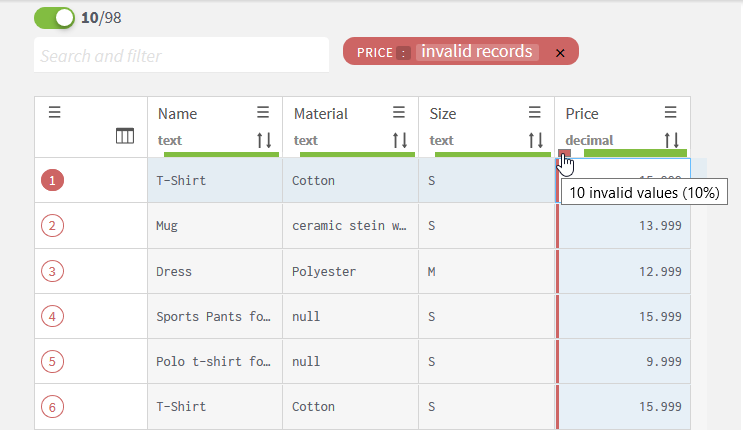The width and height of the screenshot is (743, 430).
Task: Open the row header hamburger menu
Action: point(55,113)
